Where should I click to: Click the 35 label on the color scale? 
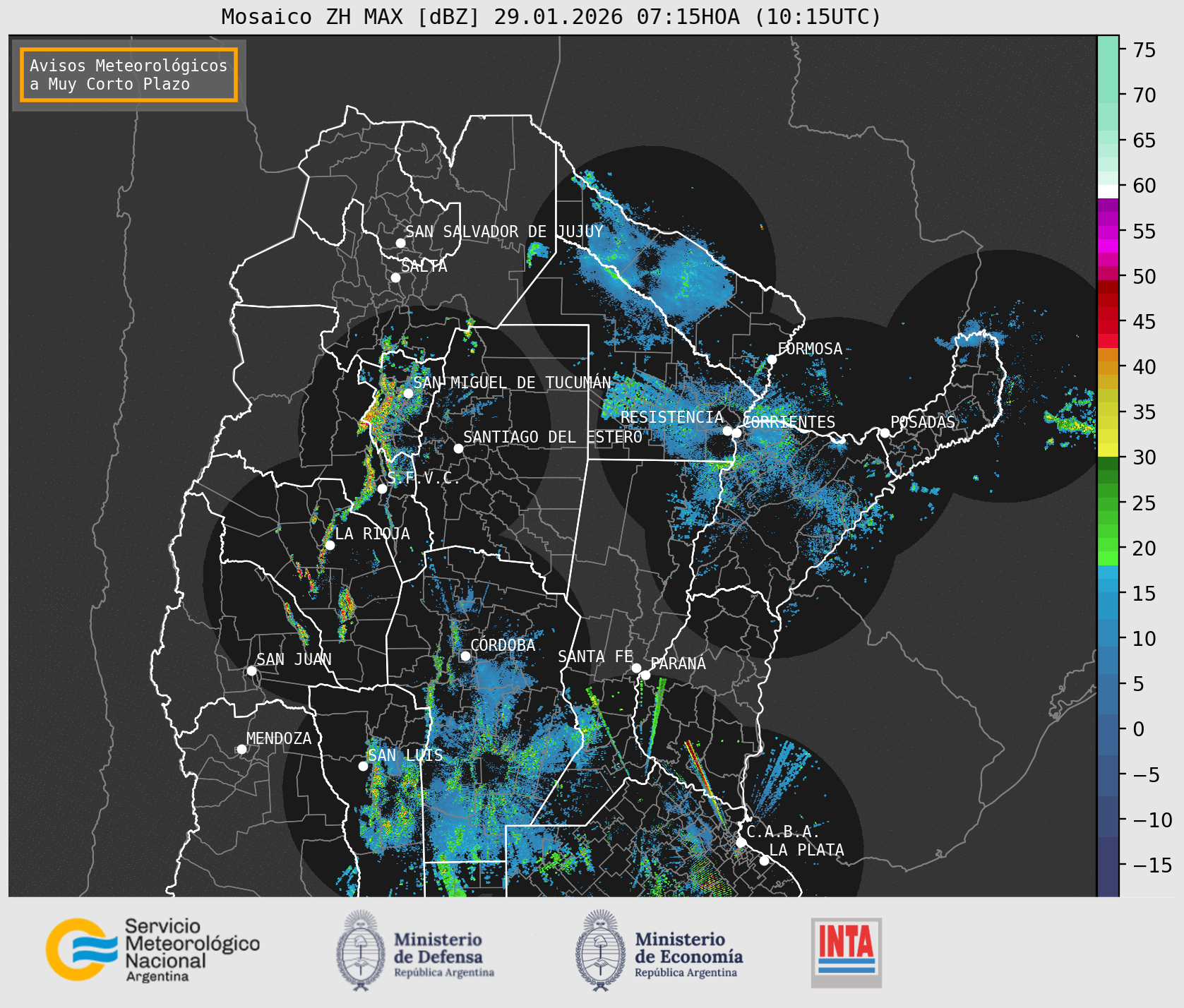1144,412
